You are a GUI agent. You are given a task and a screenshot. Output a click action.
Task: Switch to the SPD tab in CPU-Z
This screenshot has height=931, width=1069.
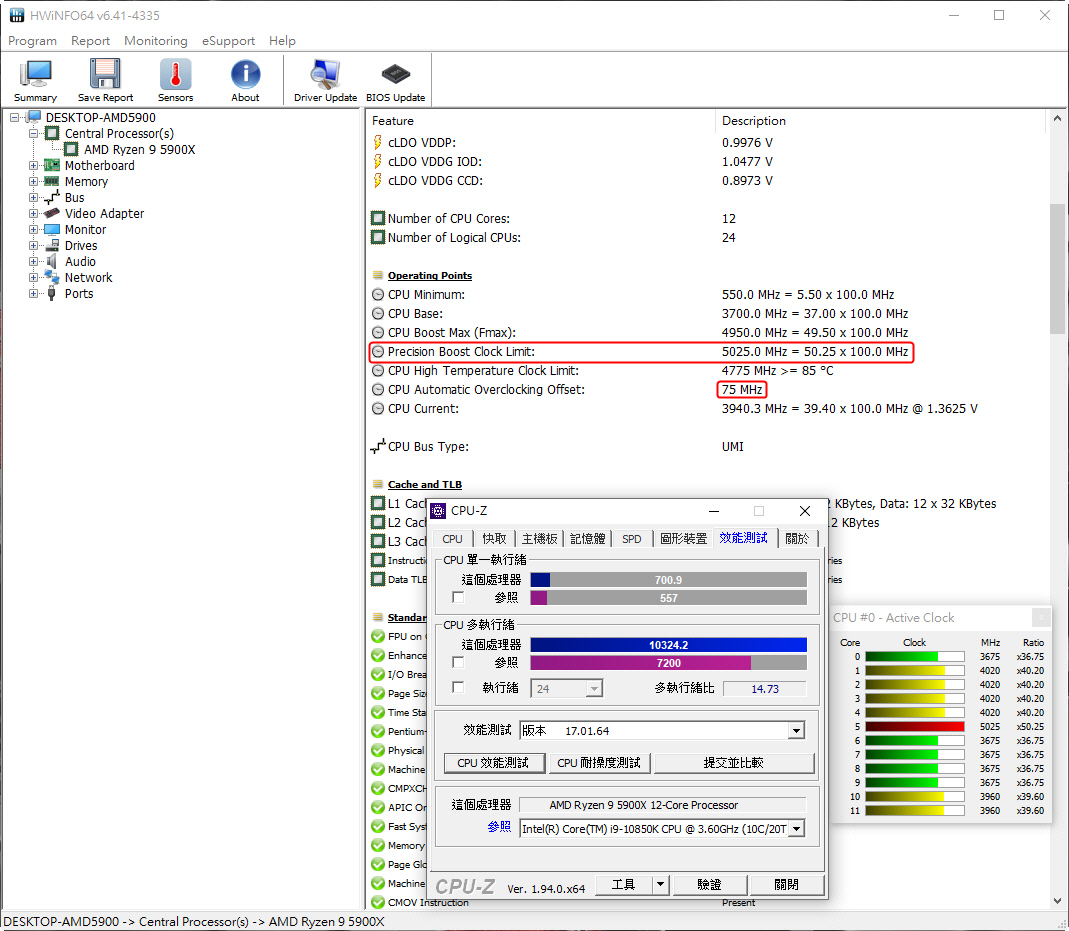632,538
